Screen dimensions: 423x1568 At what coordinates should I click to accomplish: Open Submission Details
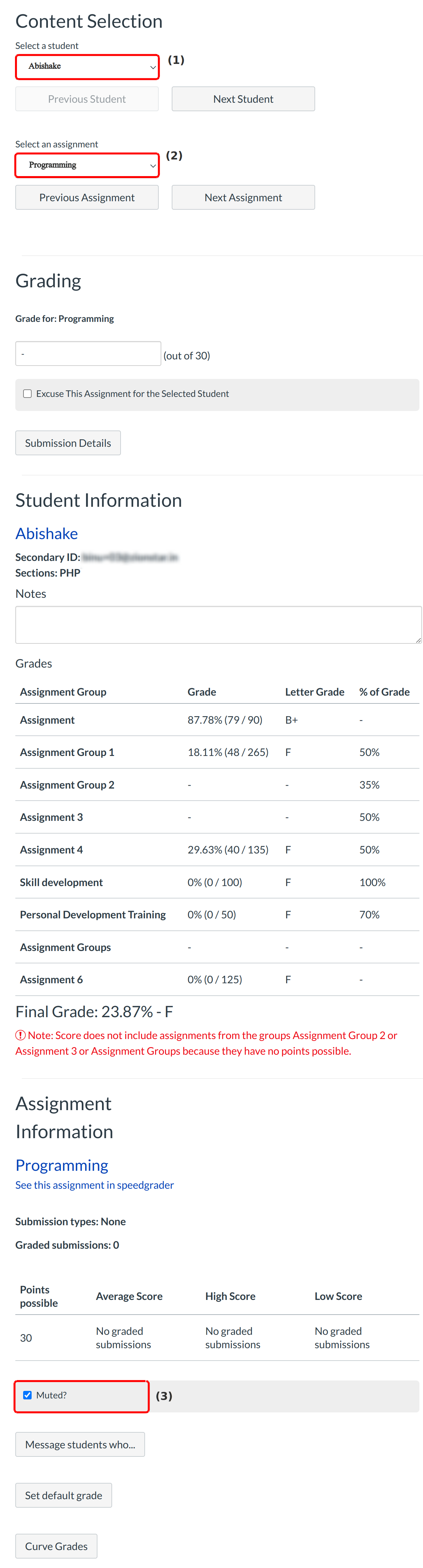pos(67,443)
